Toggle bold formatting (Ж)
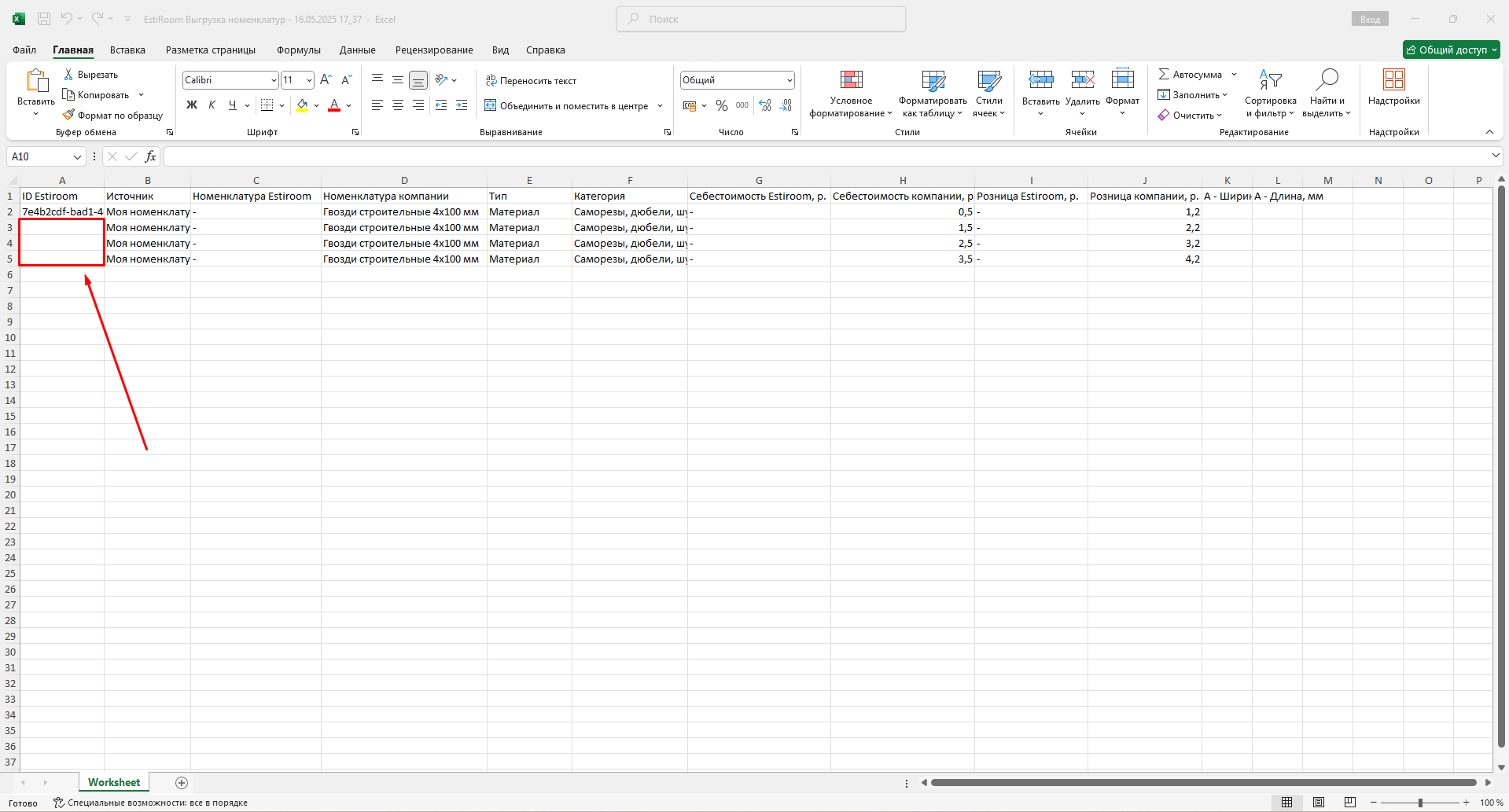Viewport: 1509px width, 812px height. coord(191,105)
